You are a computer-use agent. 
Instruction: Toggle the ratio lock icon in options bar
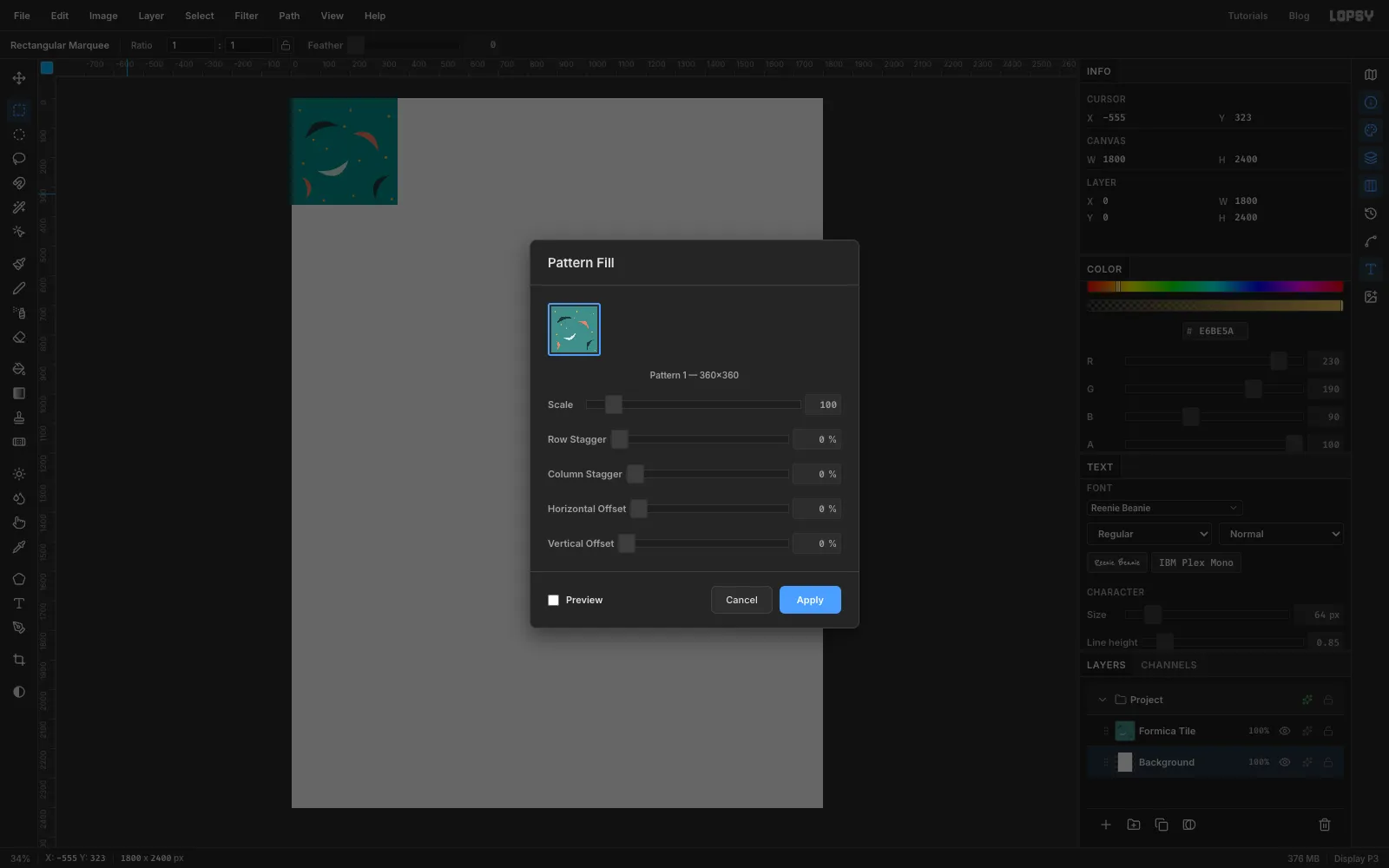(x=286, y=45)
